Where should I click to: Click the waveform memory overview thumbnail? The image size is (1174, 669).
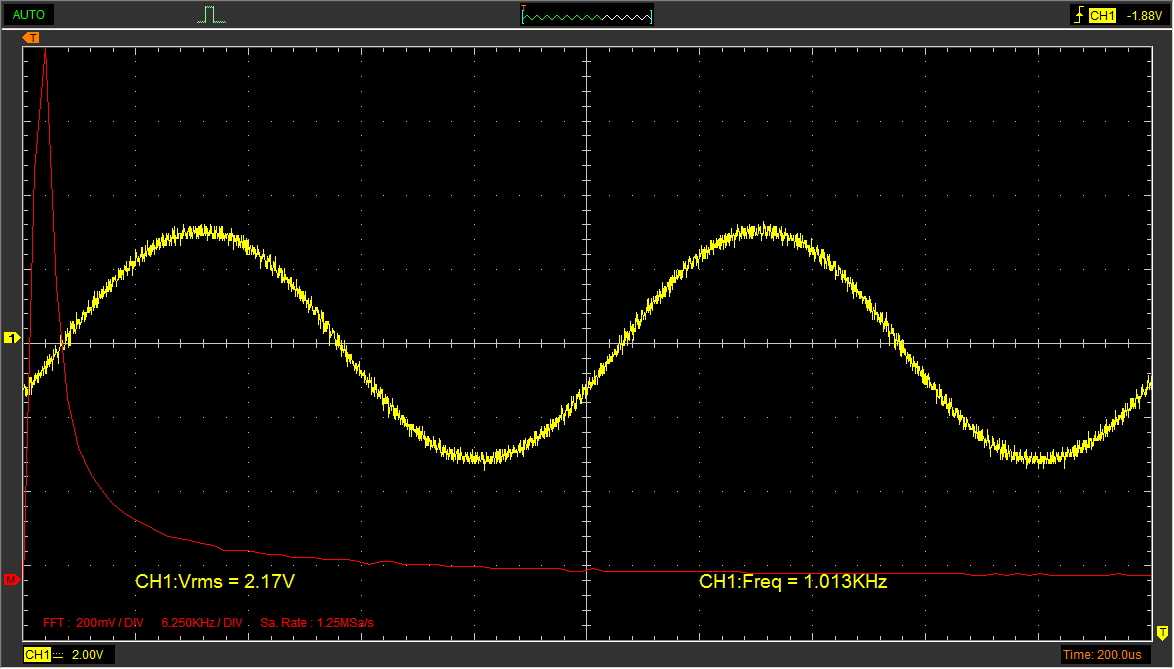click(587, 15)
